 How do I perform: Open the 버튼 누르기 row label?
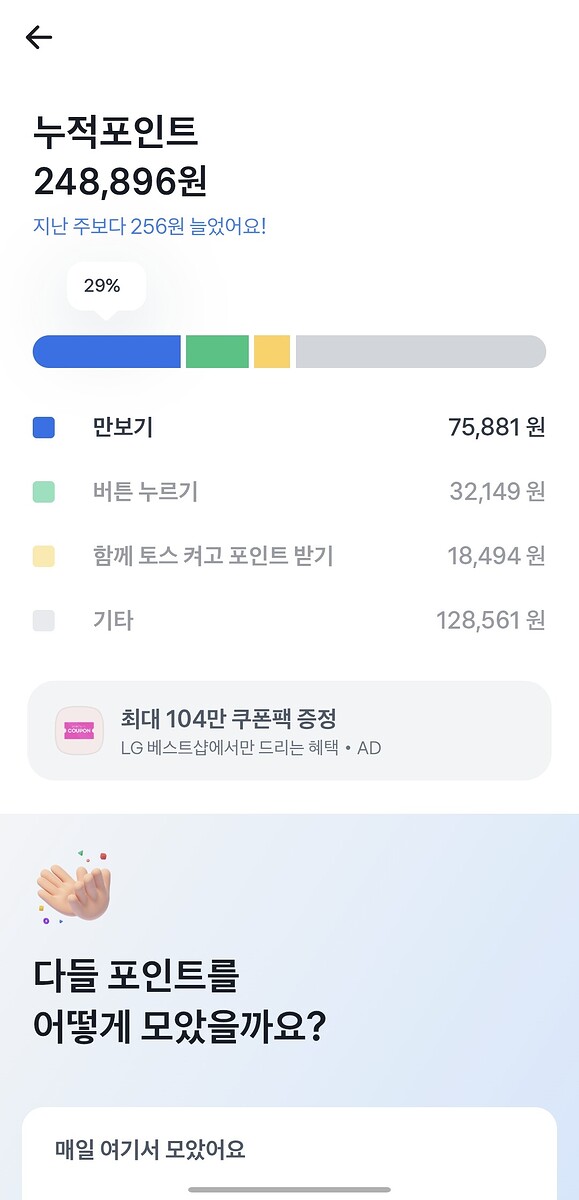pos(145,492)
